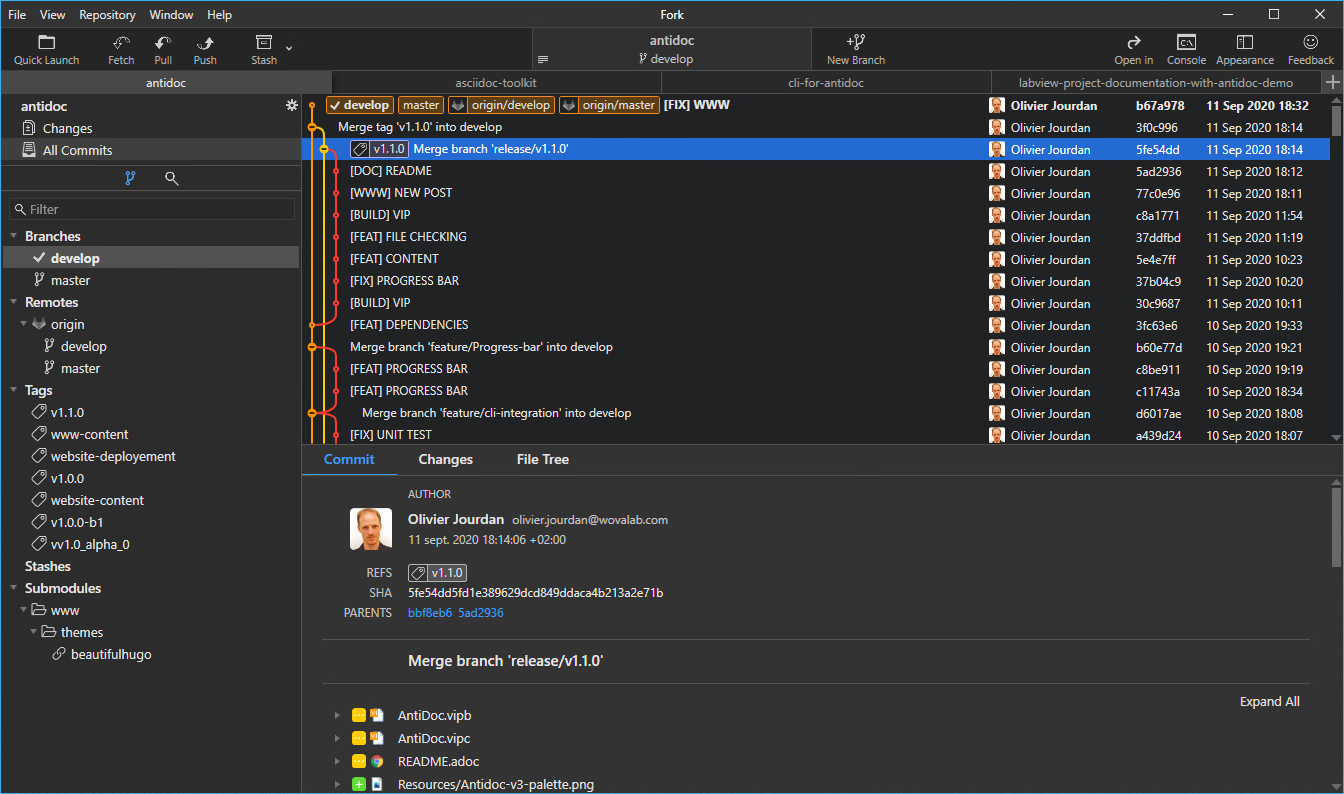The width and height of the screenshot is (1344, 794).
Task: Open Changes in the sidebar
Action: [150, 128]
